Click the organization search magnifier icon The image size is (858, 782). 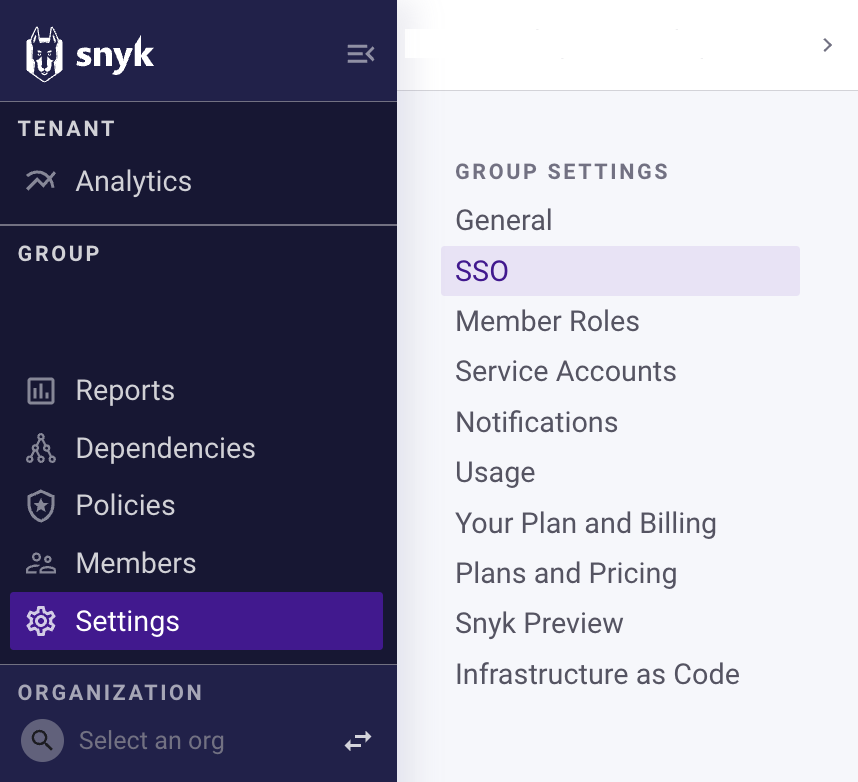tap(42, 740)
